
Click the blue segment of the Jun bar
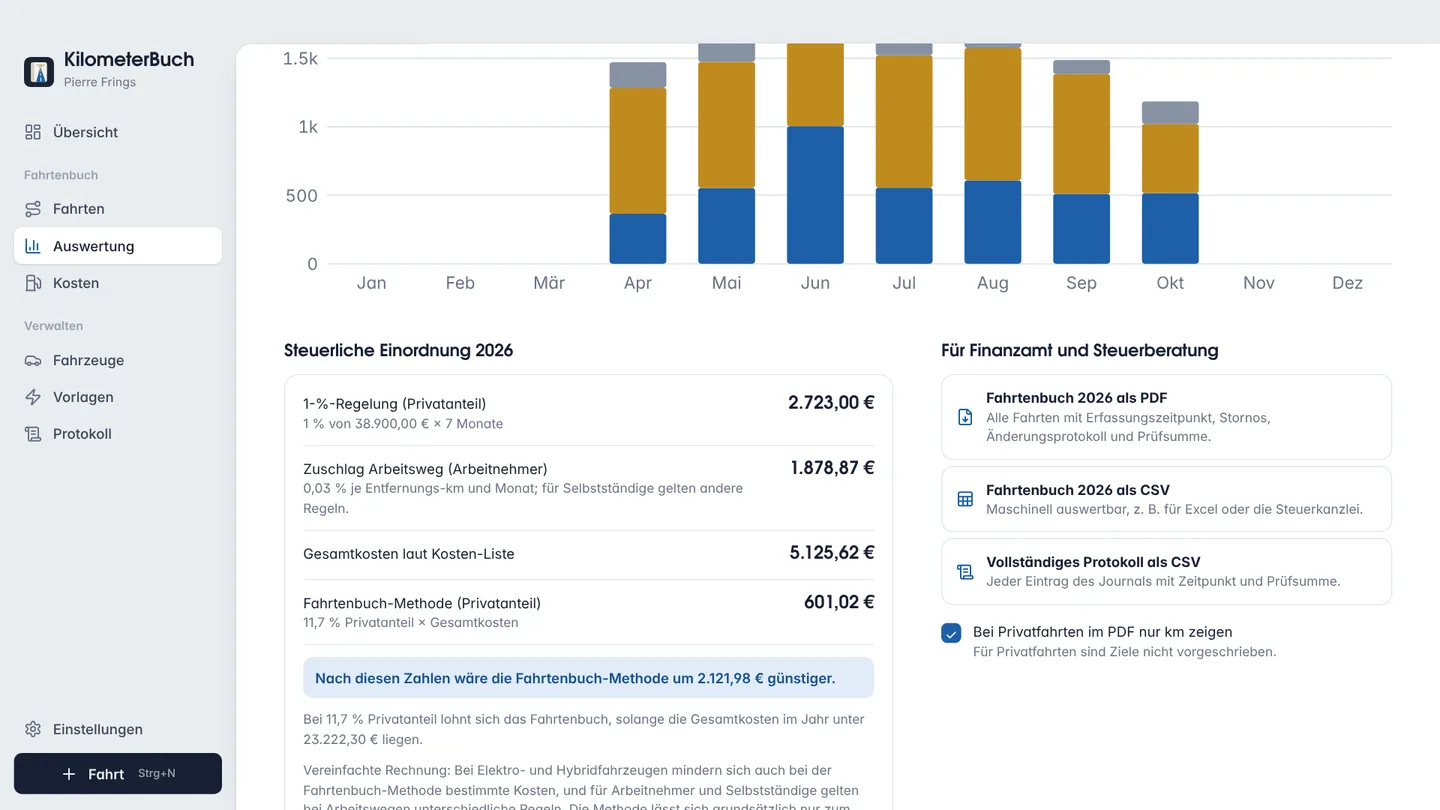click(815, 195)
